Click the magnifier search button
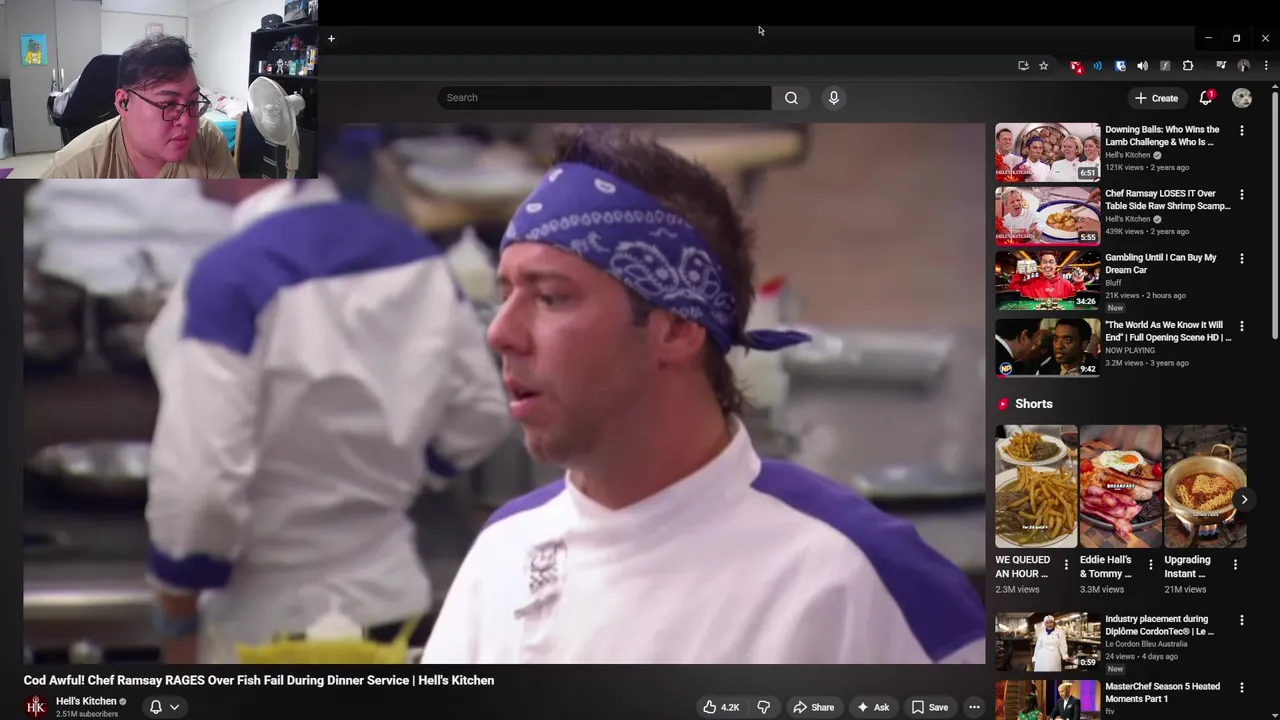The image size is (1280, 720). pos(791,98)
